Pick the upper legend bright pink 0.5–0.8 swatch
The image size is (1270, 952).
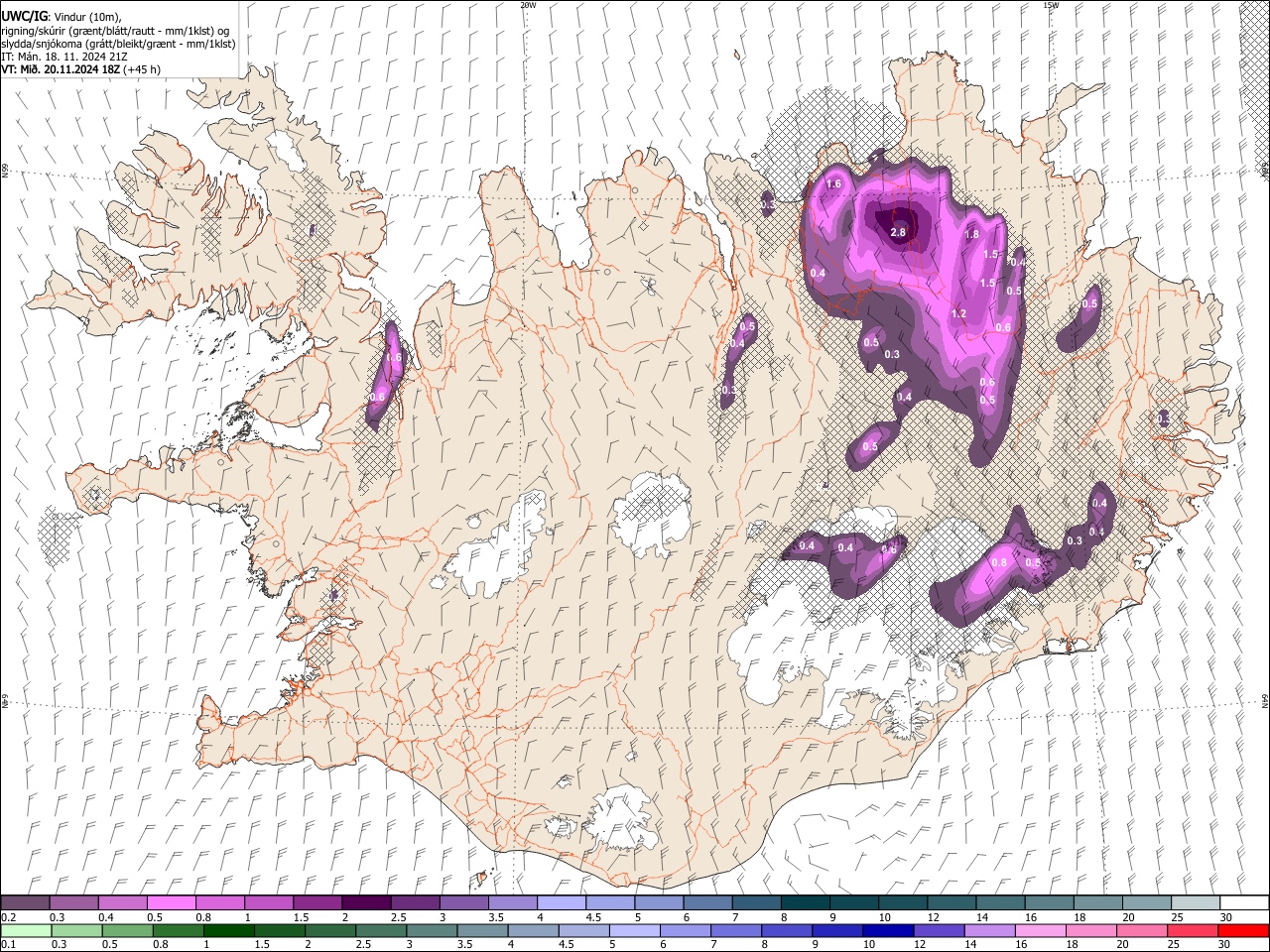[x=171, y=902]
